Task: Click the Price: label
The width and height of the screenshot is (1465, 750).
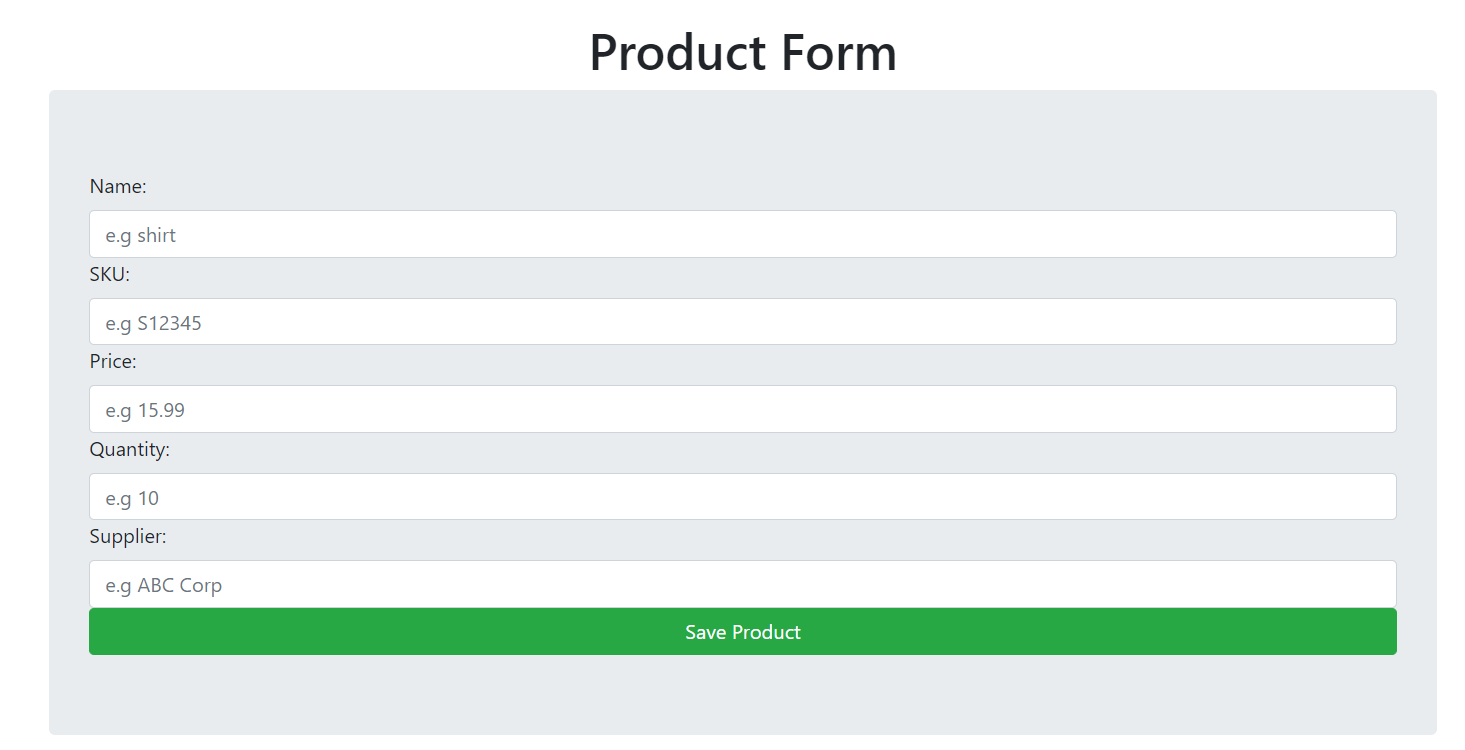Action: coord(112,361)
